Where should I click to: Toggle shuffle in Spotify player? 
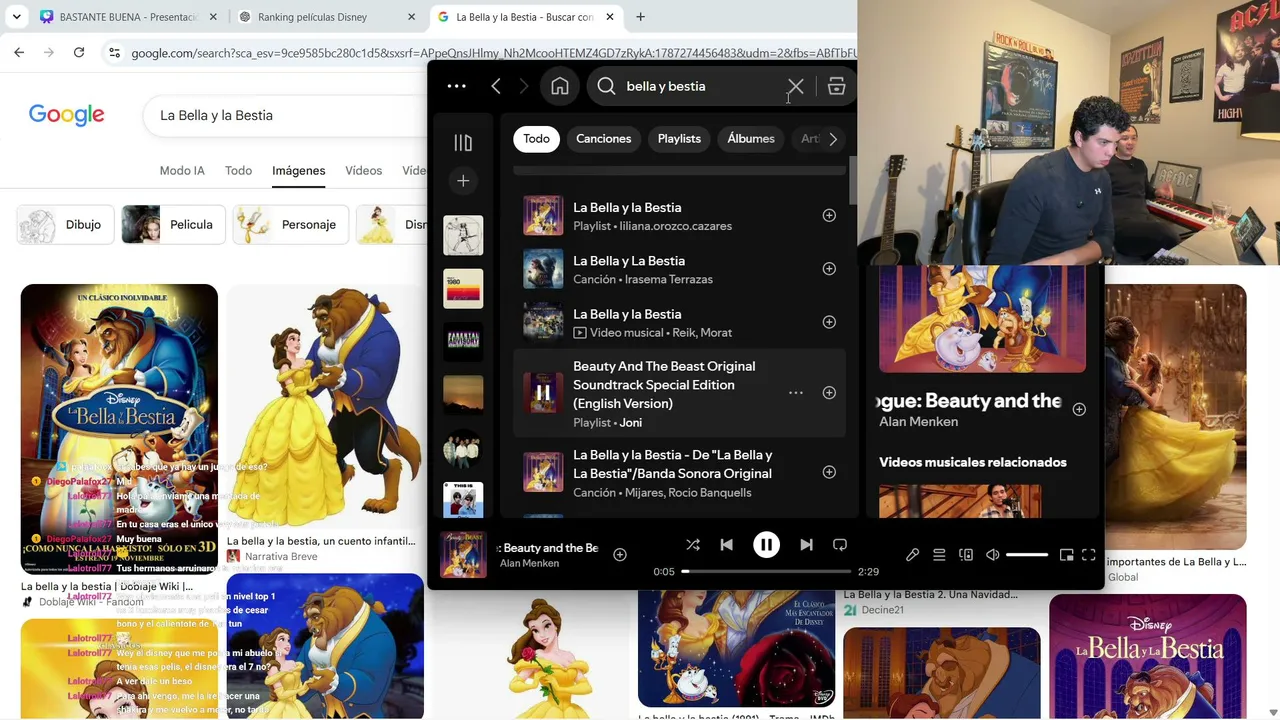693,545
